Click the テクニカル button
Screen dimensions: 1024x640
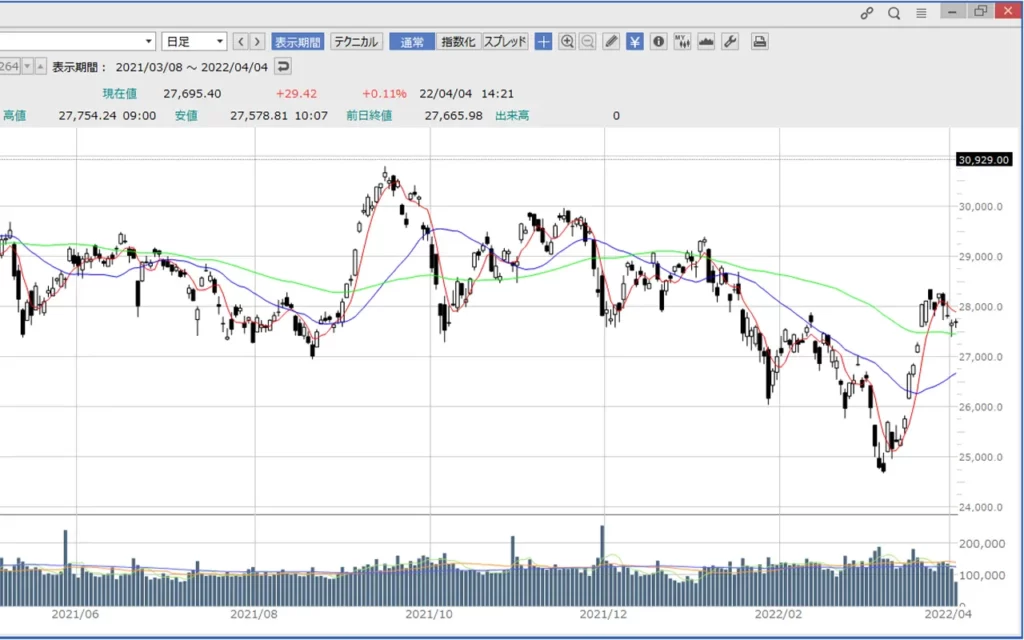pyautogui.click(x=356, y=41)
